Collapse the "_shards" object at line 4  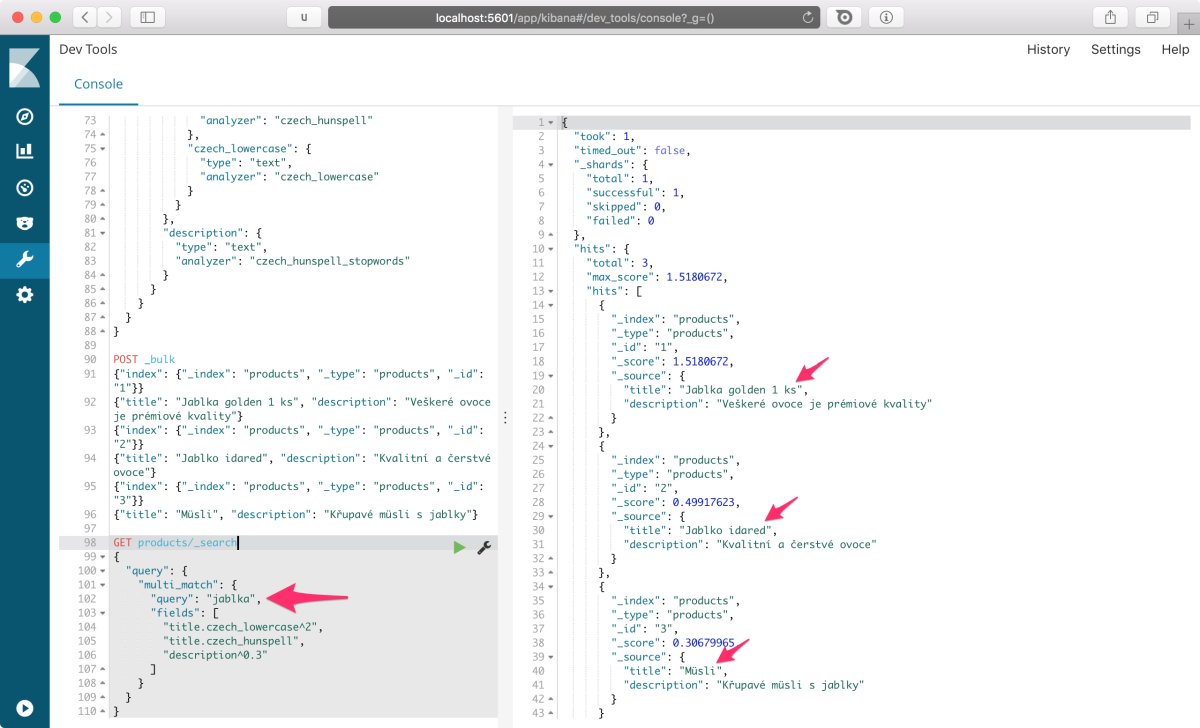[551, 164]
